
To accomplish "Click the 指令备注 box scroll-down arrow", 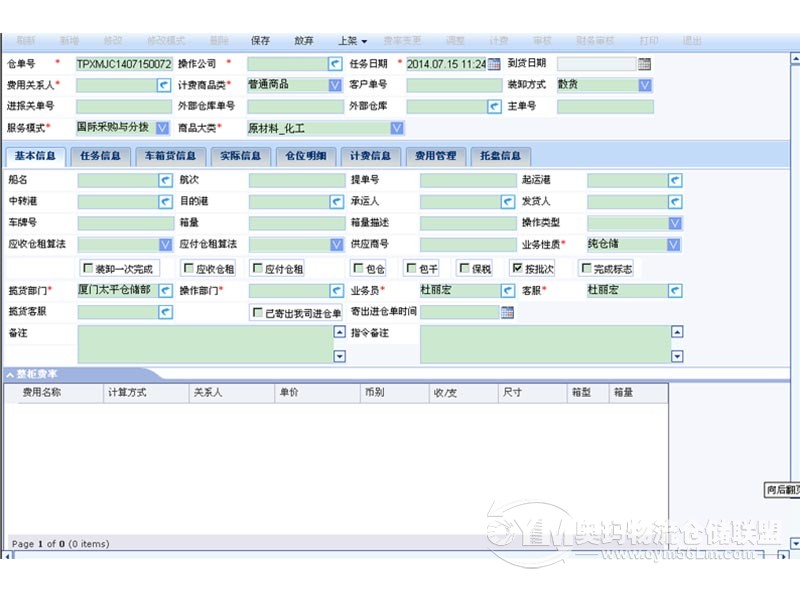I will click(677, 356).
